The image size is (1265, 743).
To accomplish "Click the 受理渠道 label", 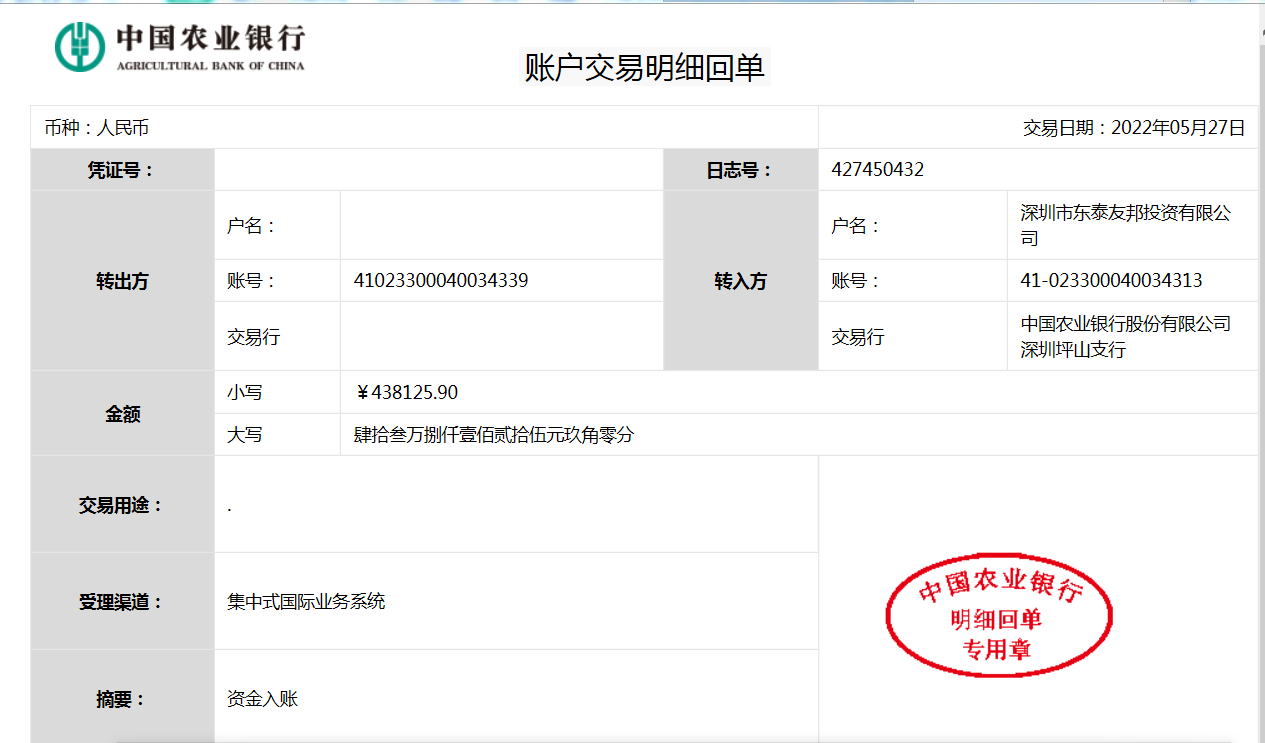I will [x=122, y=602].
